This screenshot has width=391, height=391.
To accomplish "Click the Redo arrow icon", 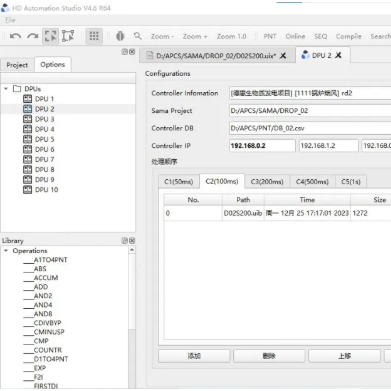I will coord(32,36).
